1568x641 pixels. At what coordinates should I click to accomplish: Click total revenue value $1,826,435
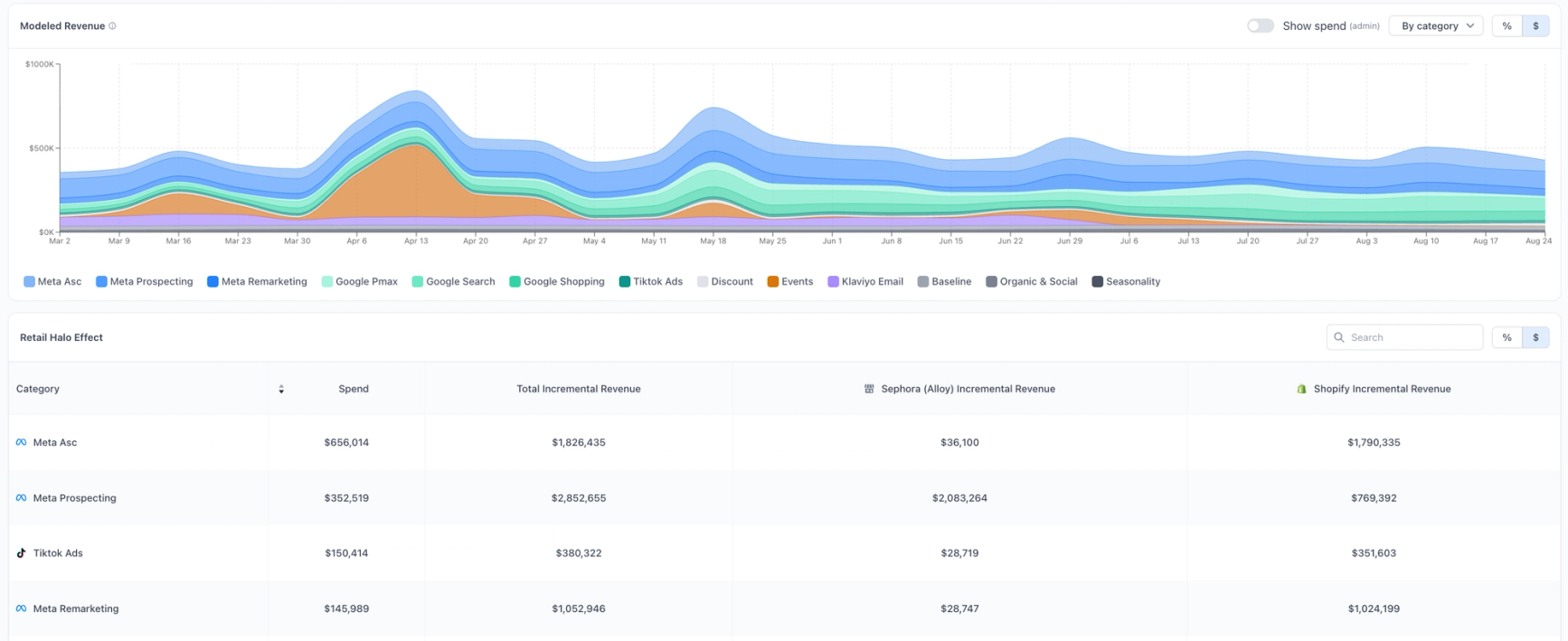(579, 442)
